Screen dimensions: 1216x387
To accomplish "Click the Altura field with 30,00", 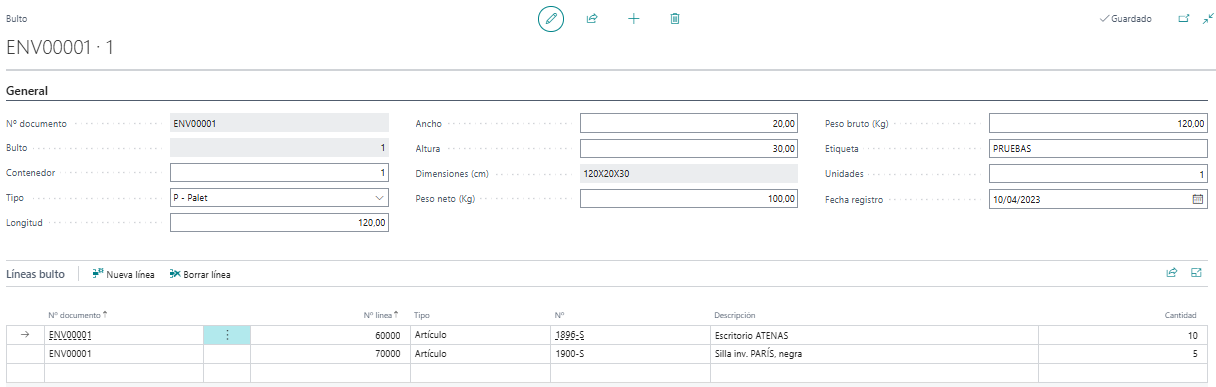I will click(x=689, y=148).
